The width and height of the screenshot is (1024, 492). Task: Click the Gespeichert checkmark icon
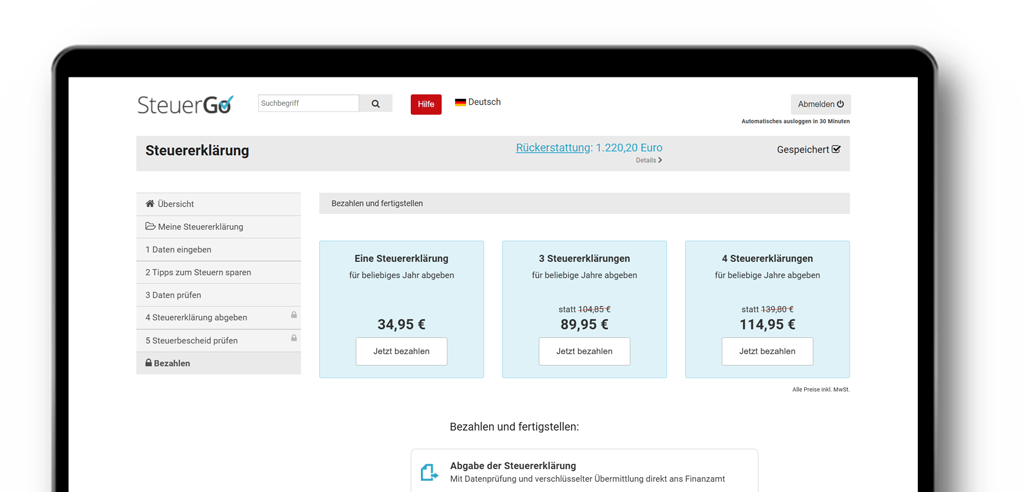[x=837, y=150]
